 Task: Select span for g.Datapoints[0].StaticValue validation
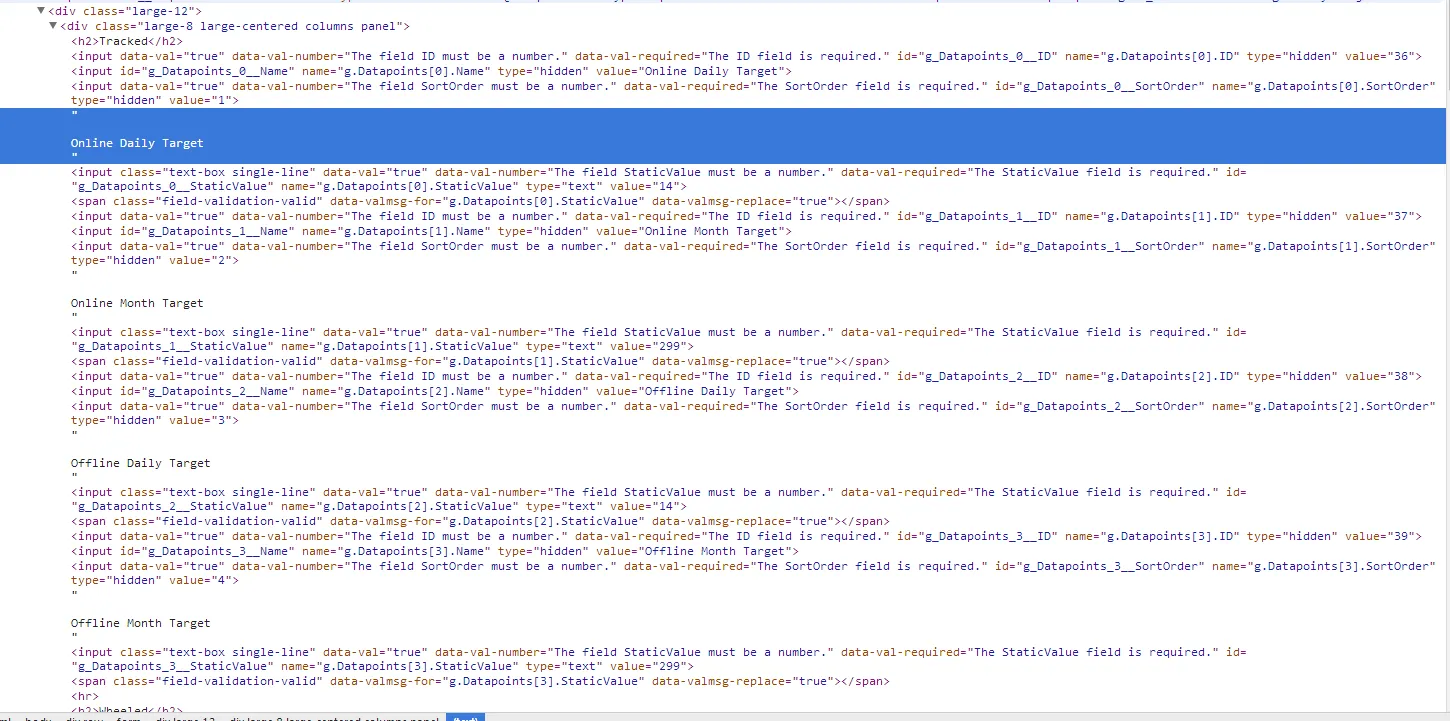(480, 201)
